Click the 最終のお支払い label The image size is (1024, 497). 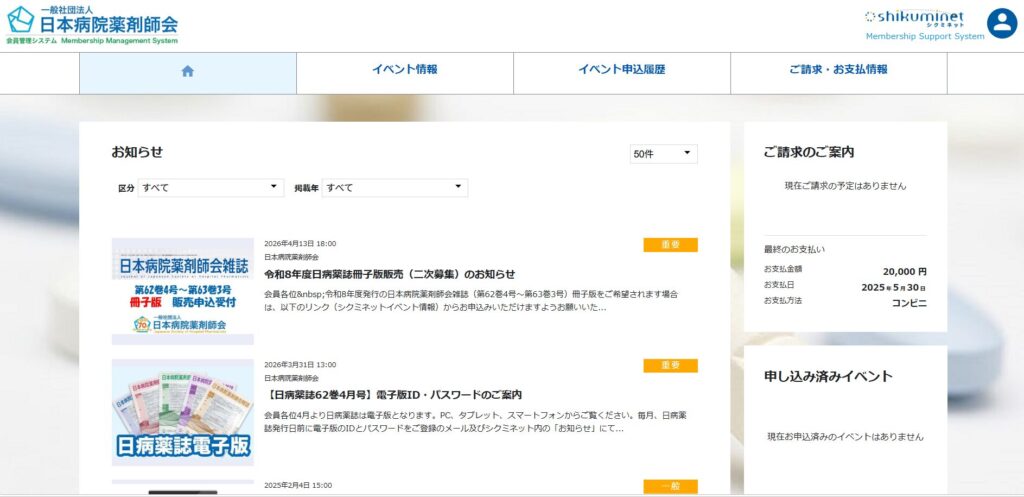pos(794,249)
